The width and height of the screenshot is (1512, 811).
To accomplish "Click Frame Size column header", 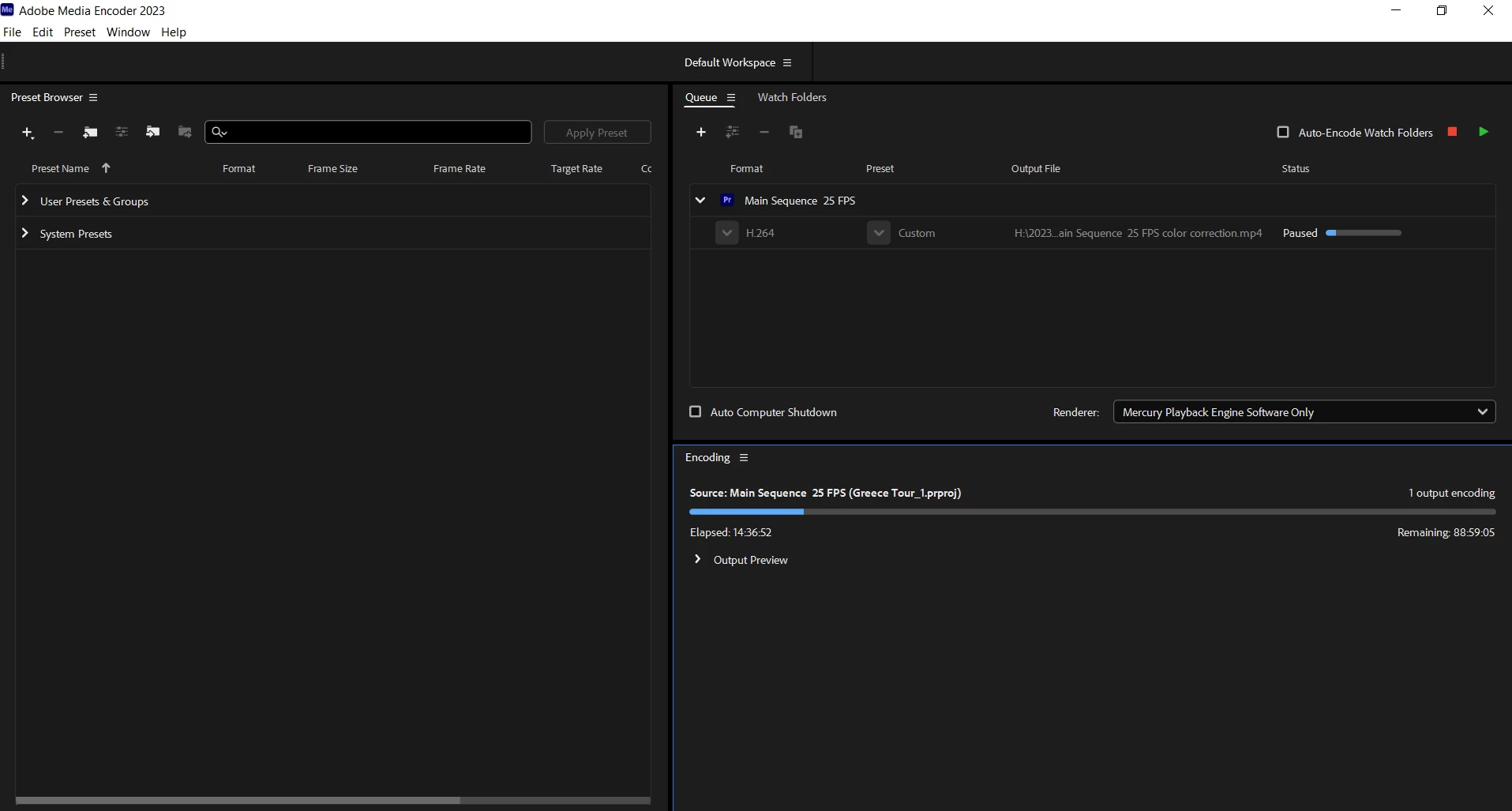I will 332,168.
